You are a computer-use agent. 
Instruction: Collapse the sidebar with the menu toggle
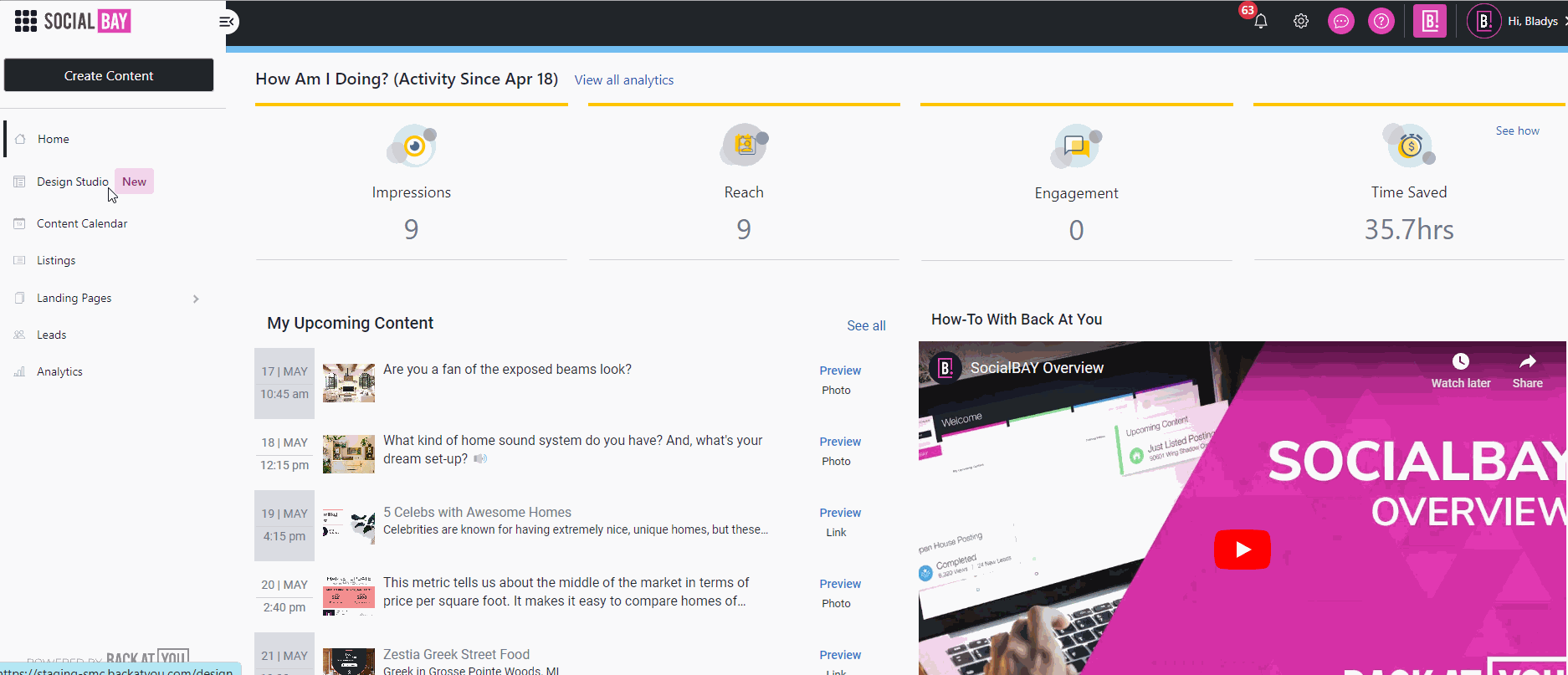tap(226, 22)
